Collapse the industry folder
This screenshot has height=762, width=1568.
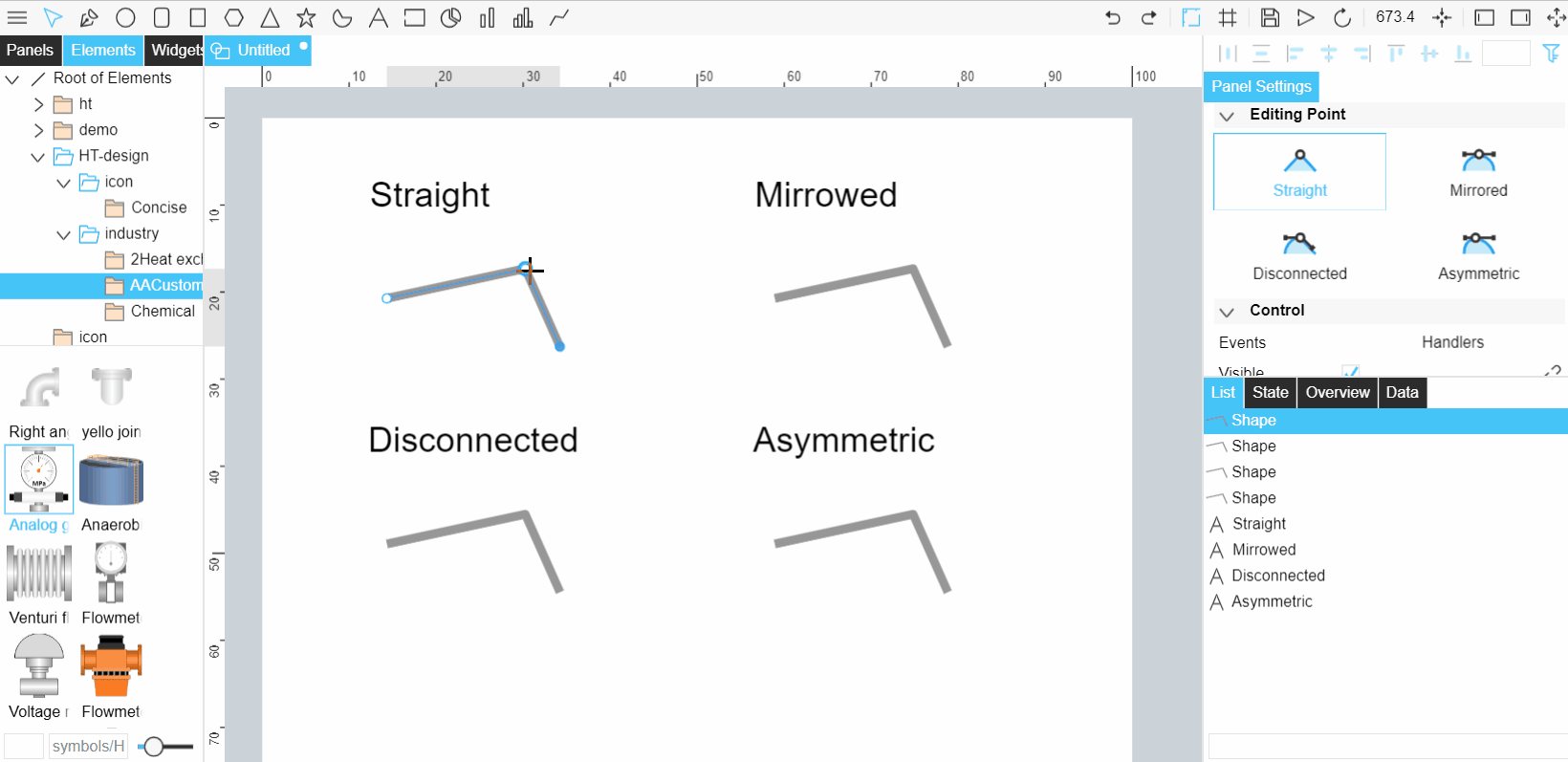coord(63,234)
